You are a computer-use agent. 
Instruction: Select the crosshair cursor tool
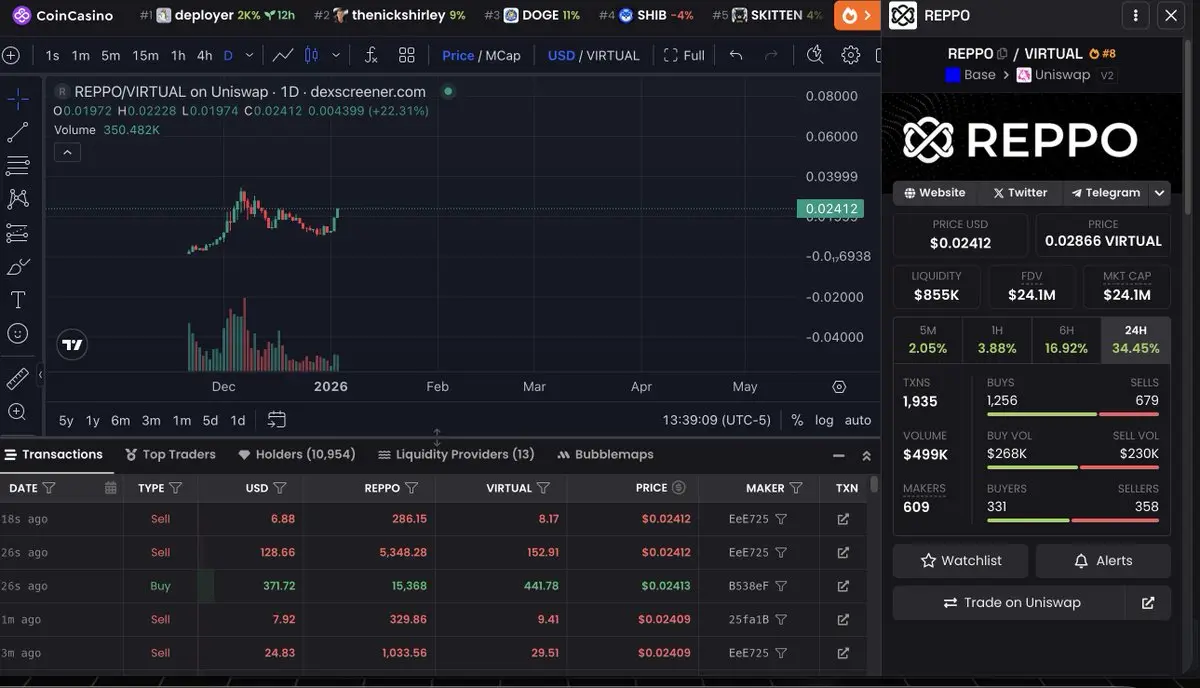tap(18, 98)
